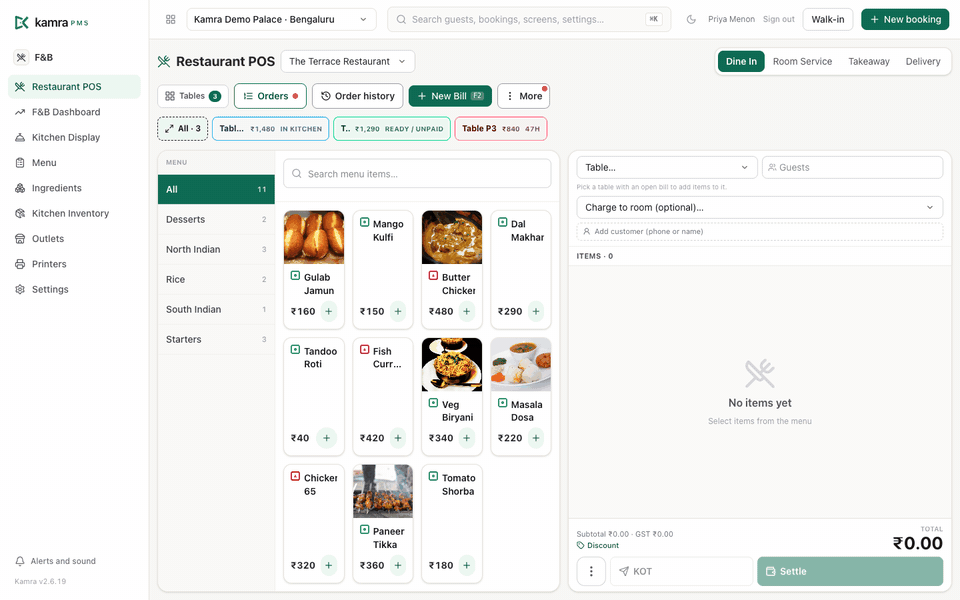Open Order history

point(358,96)
